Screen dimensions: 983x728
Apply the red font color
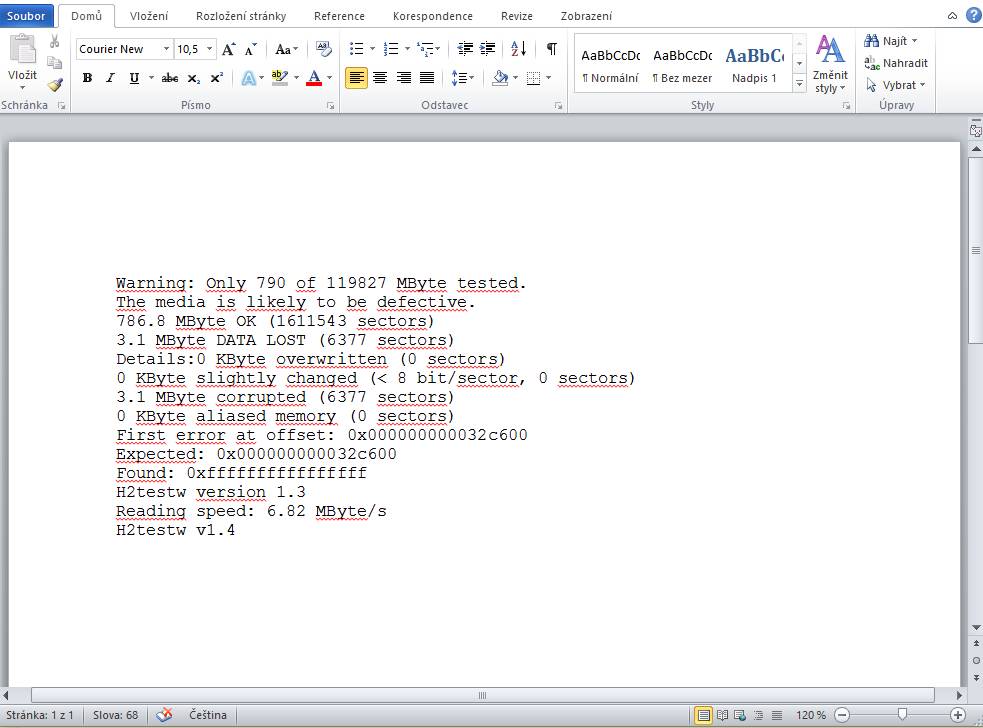(x=314, y=78)
